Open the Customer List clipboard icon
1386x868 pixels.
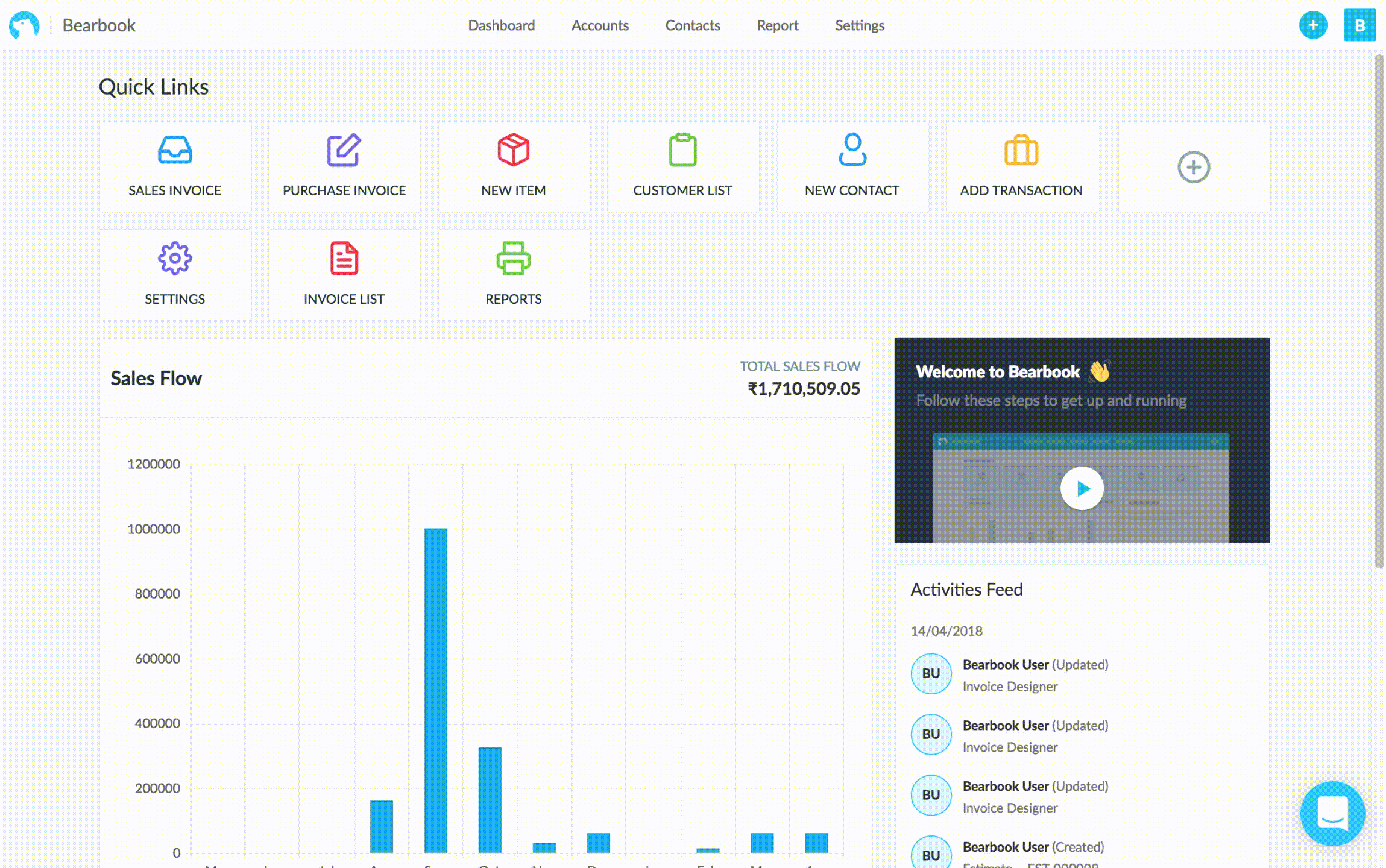pyautogui.click(x=682, y=149)
